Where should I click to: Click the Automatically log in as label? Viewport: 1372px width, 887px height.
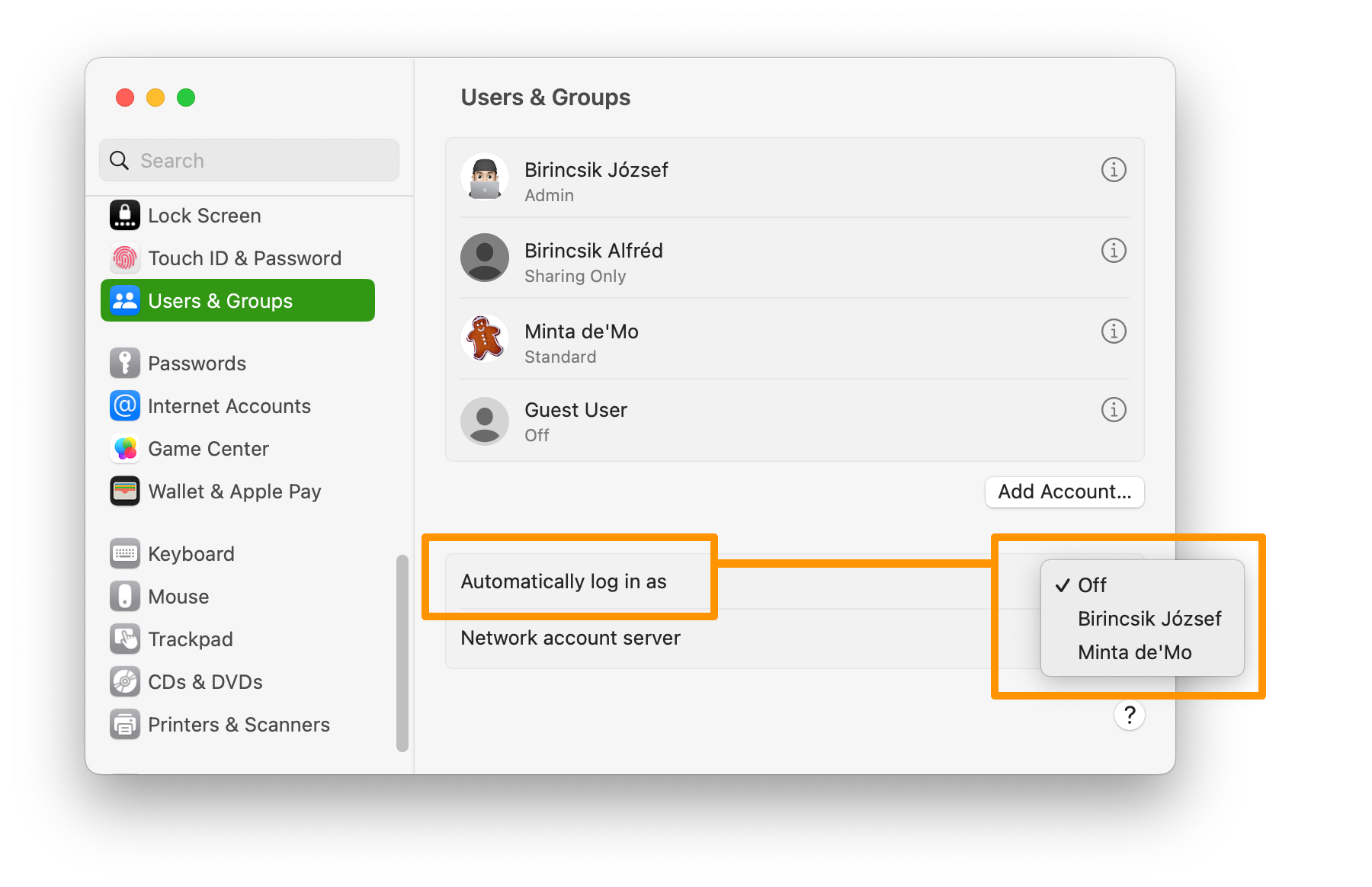point(563,581)
